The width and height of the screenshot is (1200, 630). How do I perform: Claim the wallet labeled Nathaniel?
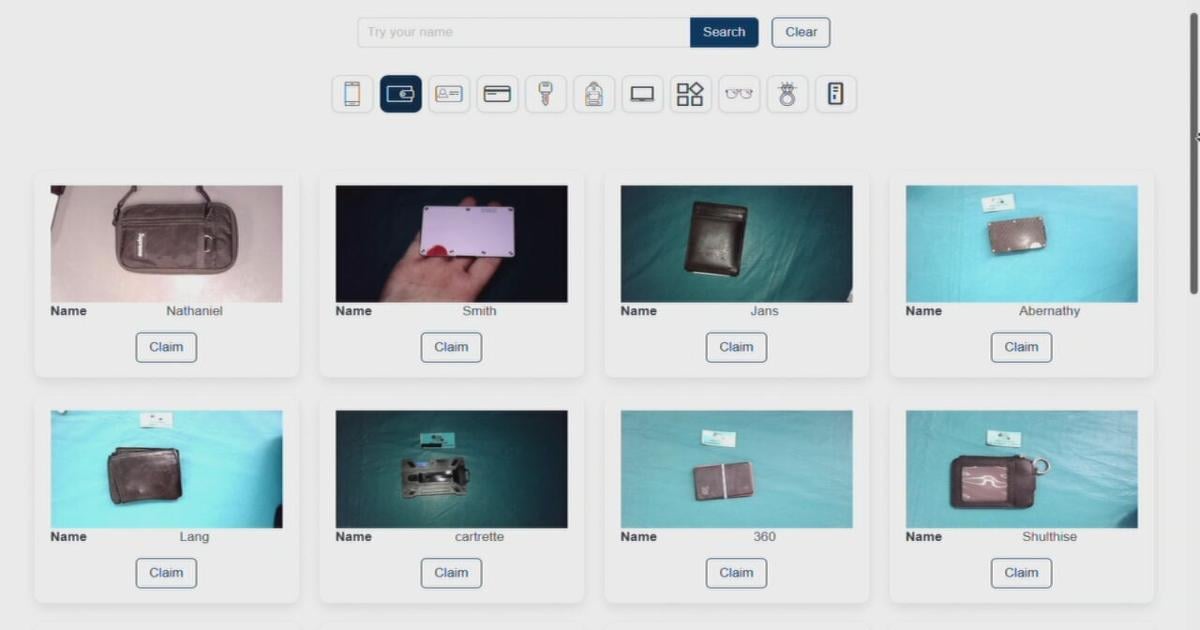tap(166, 347)
